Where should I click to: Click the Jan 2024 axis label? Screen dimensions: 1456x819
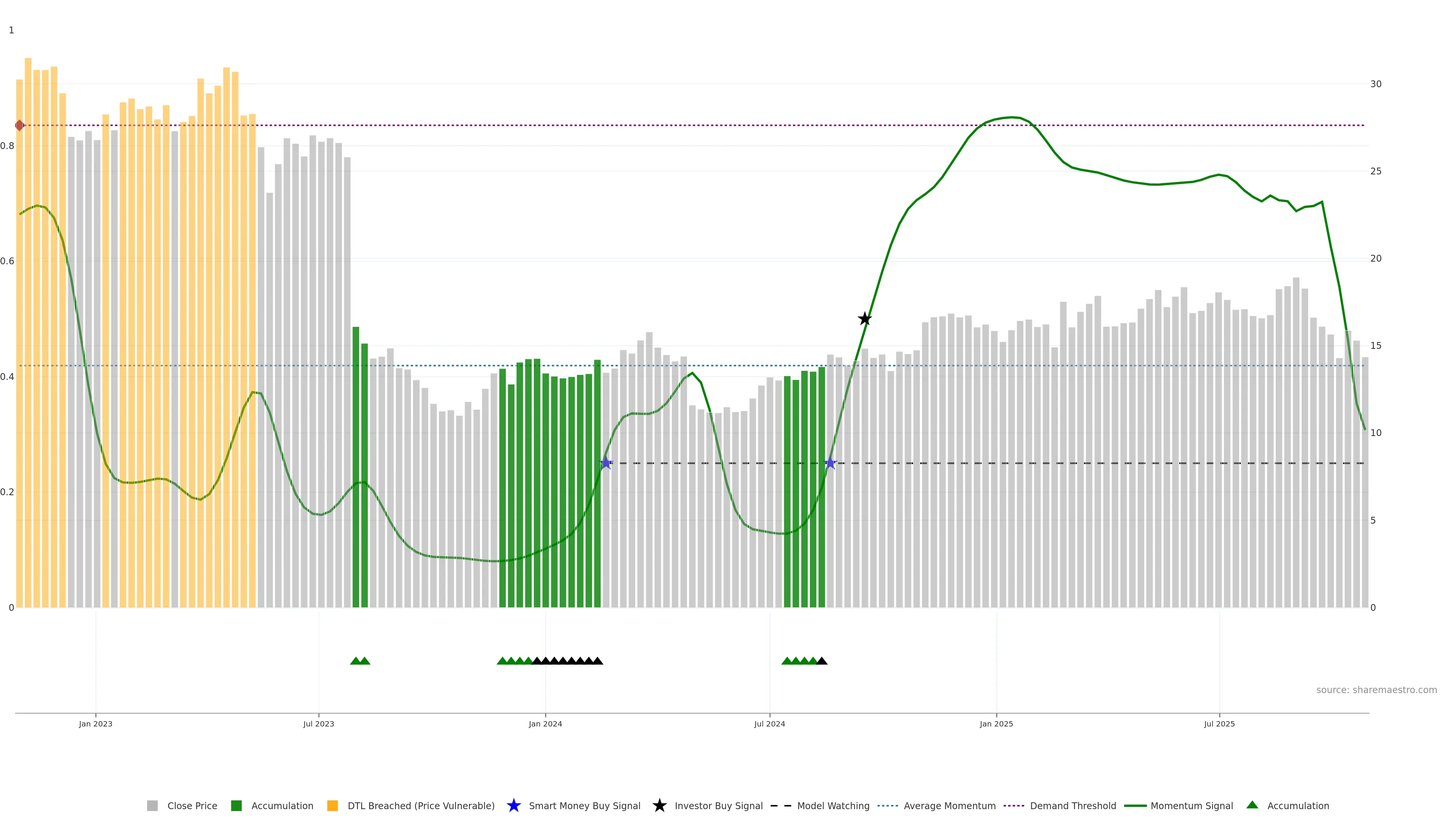[x=545, y=724]
